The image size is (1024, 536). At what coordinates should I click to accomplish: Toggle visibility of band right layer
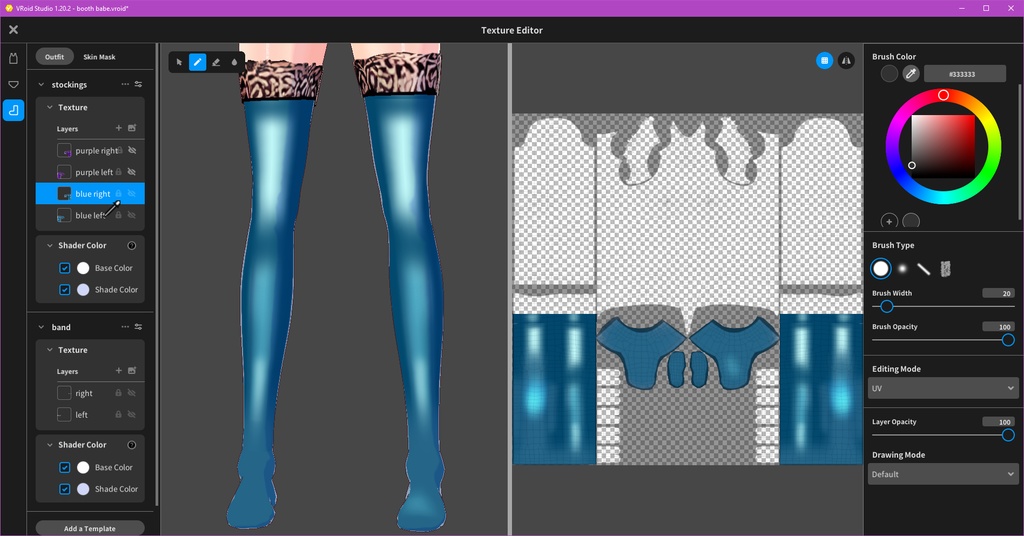[x=132, y=393]
